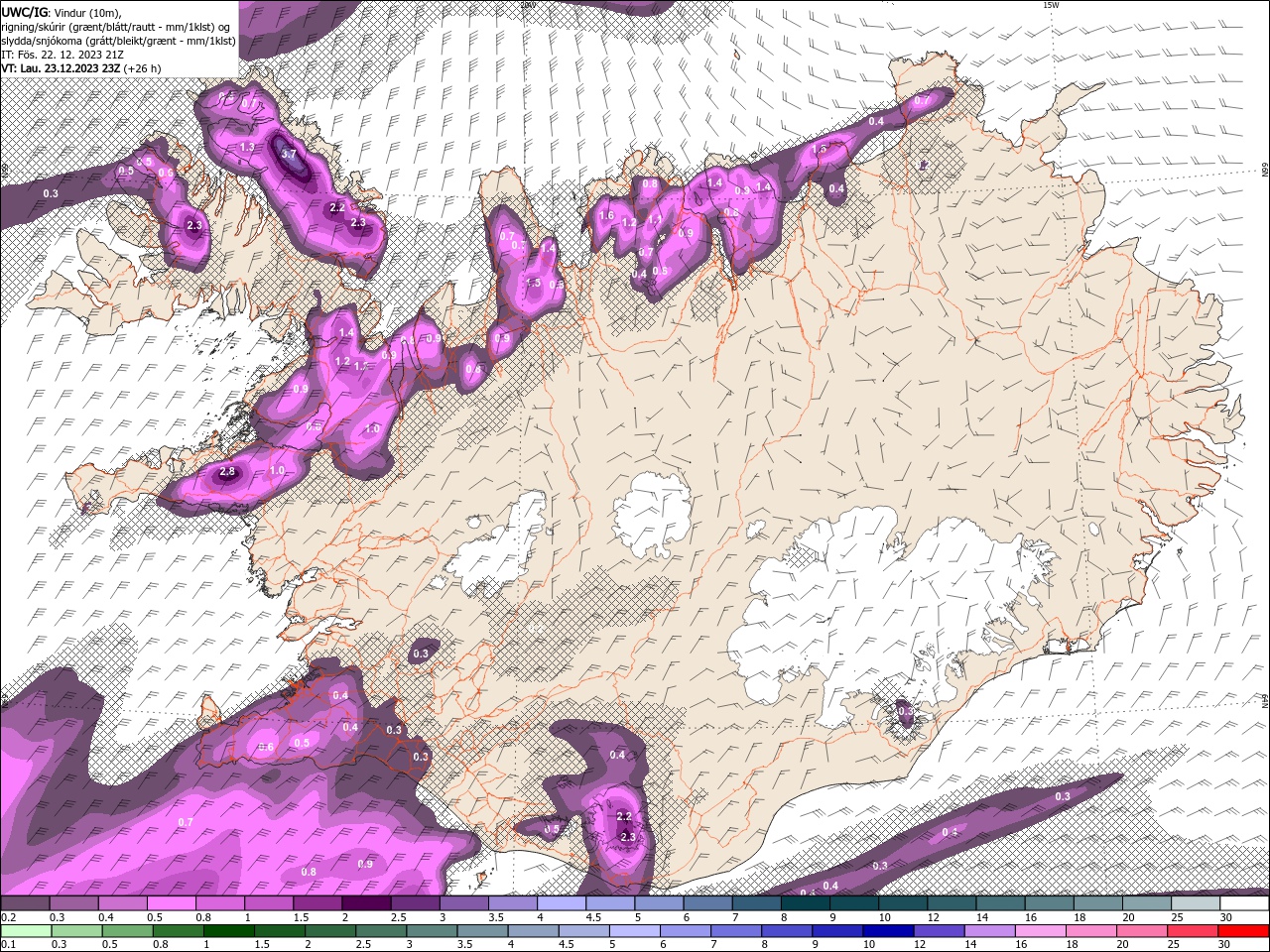Click the 0.2 label on upper scale
Viewport: 1270px width, 952px height.
pyautogui.click(x=7, y=917)
